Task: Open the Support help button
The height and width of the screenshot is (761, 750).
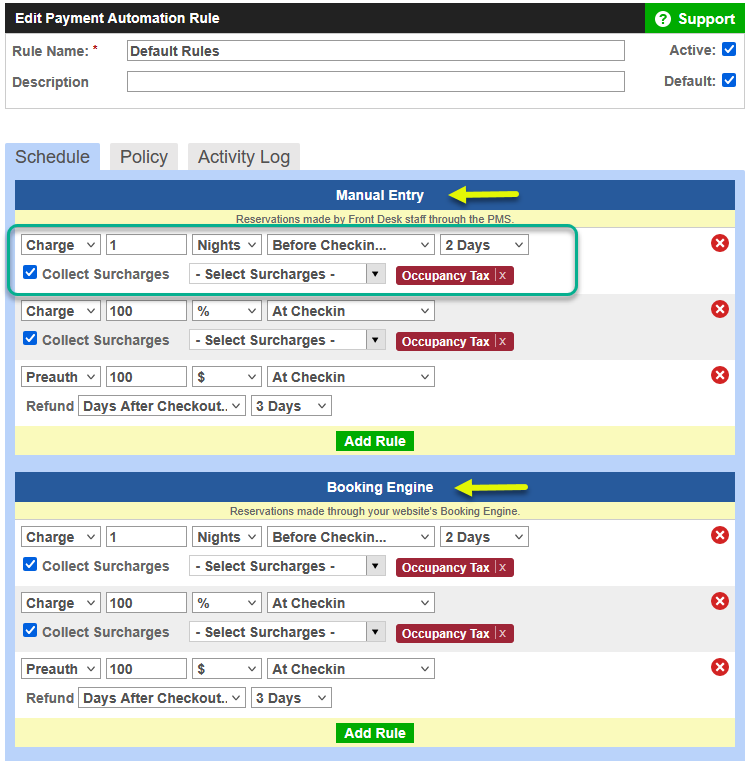Action: pos(695,19)
